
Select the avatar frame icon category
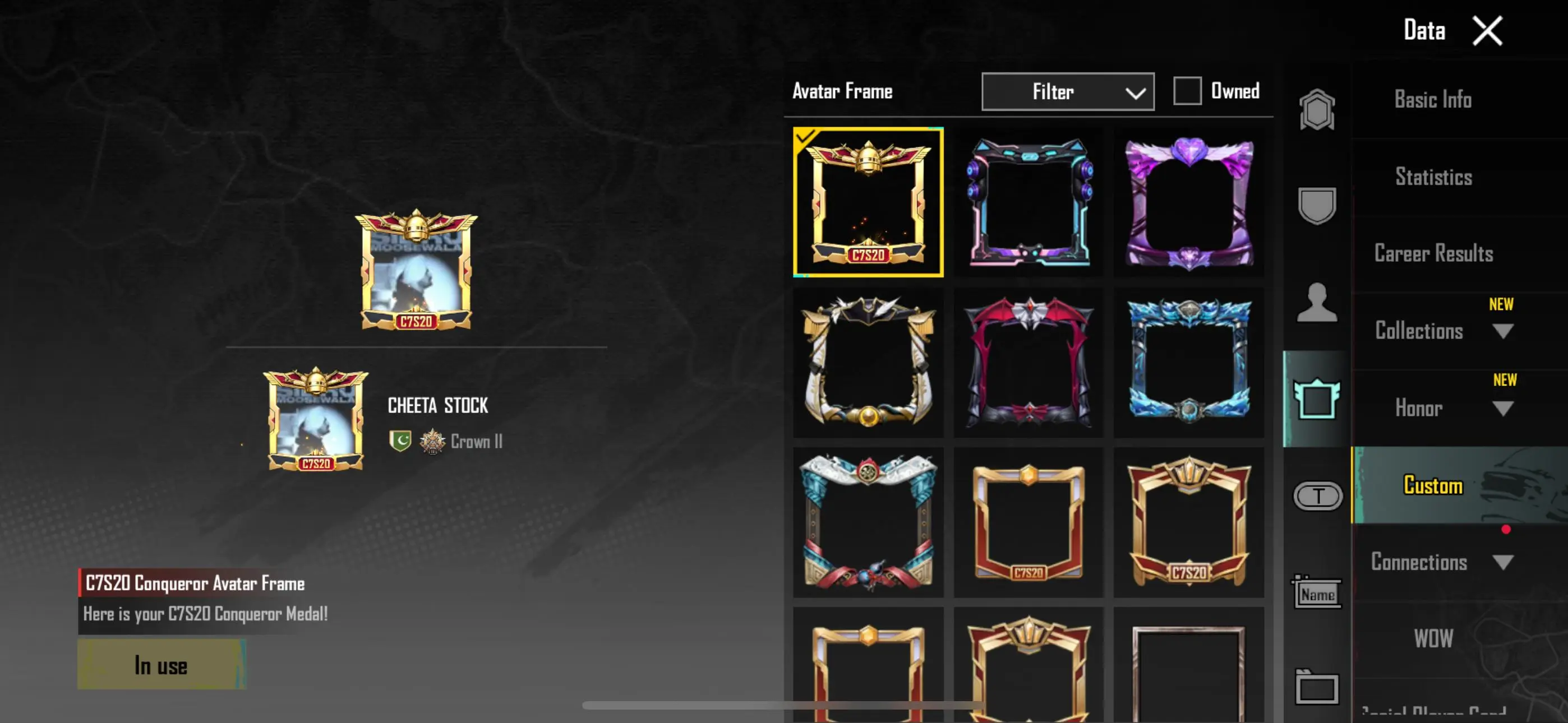[x=1317, y=398]
